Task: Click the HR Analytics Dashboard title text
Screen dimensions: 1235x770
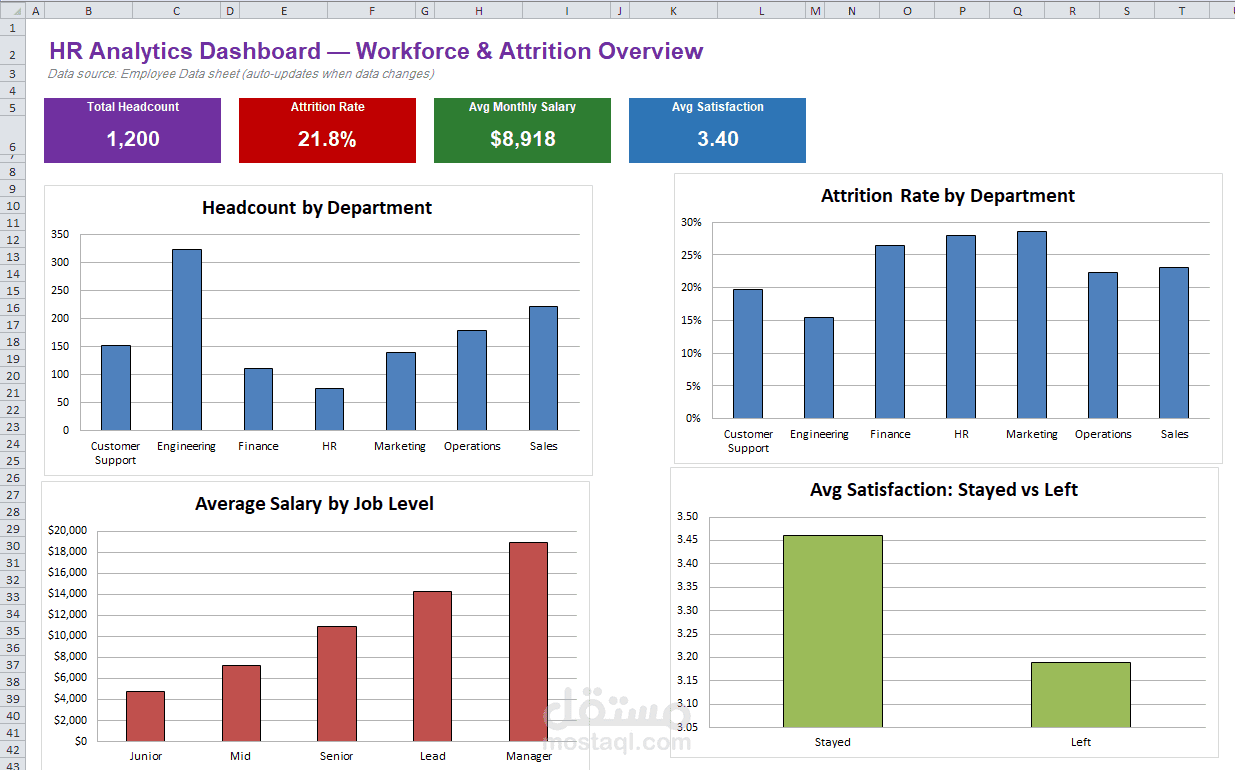Action: point(376,51)
